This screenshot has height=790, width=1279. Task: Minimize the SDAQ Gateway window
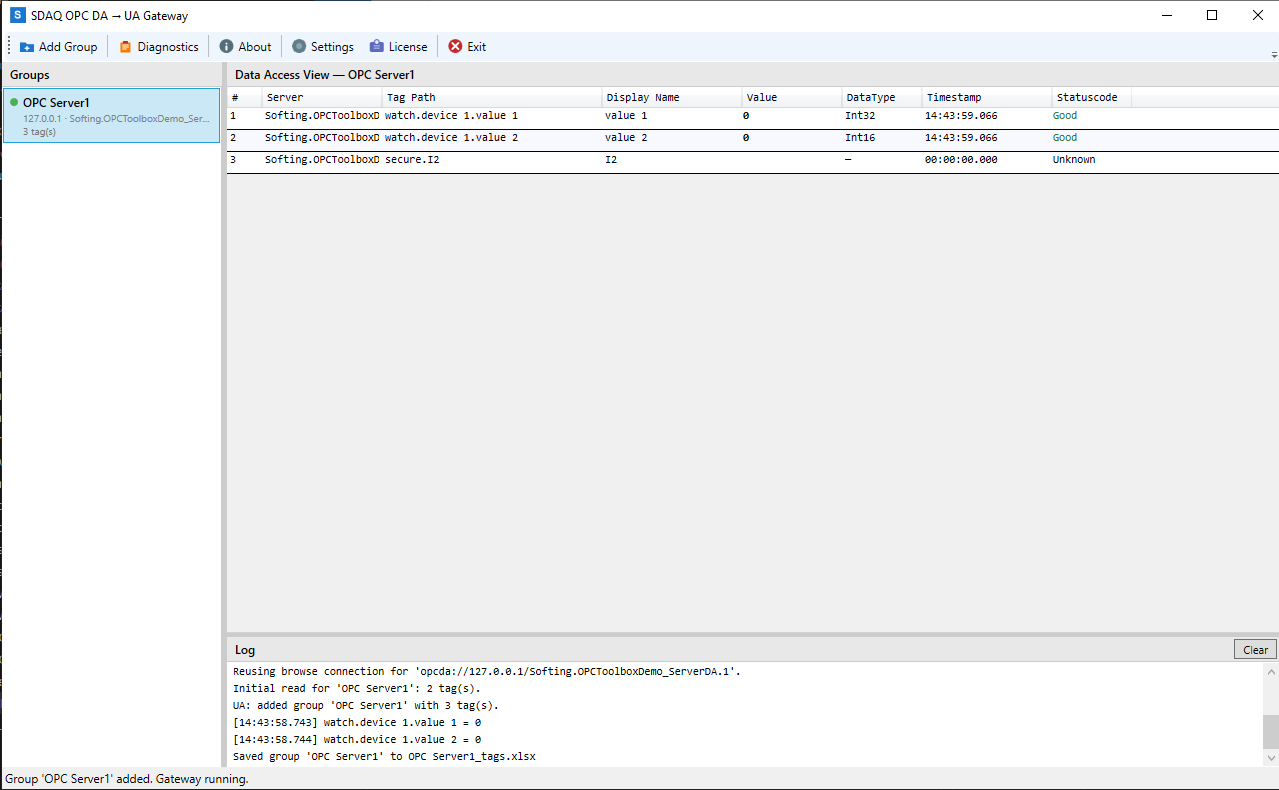coord(1166,15)
